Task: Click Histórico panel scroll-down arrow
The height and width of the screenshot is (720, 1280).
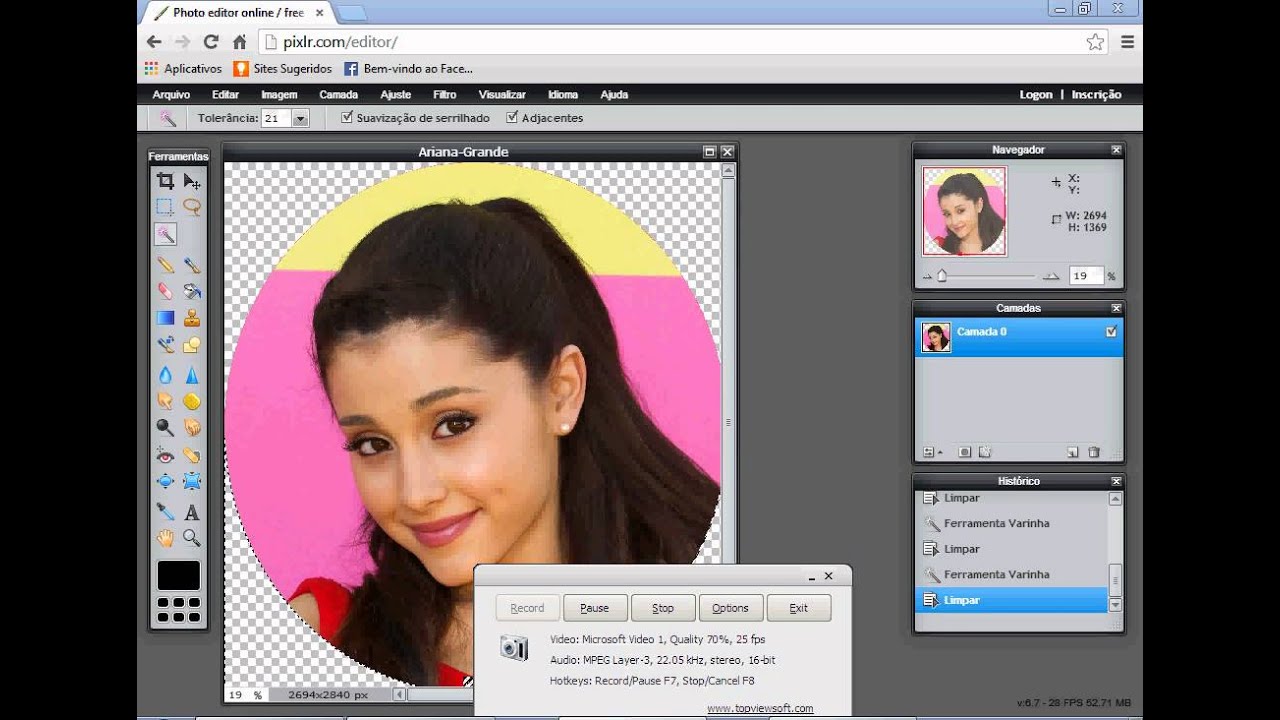Action: tap(1115, 605)
